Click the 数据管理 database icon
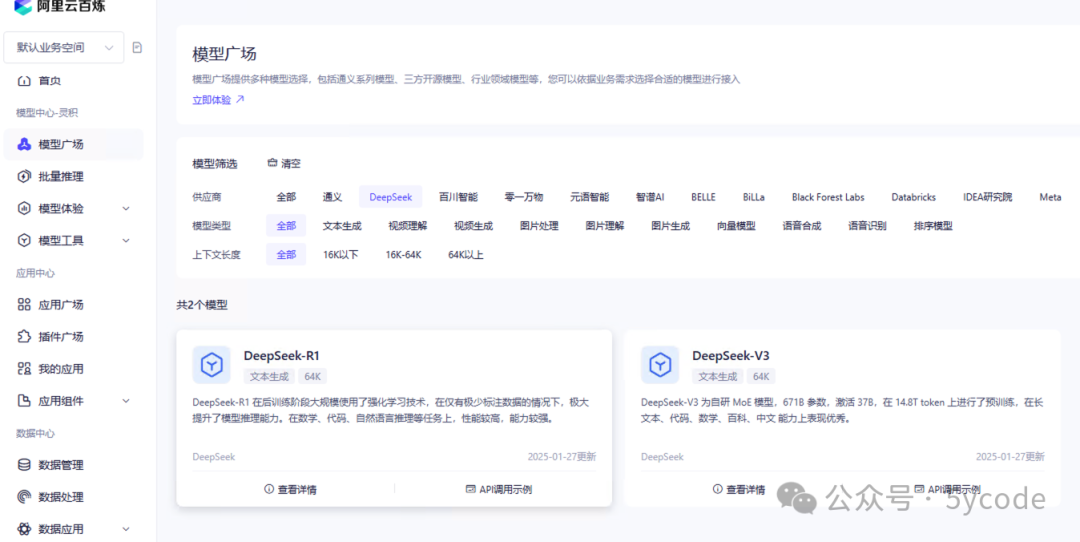The width and height of the screenshot is (1080, 542). coord(24,465)
